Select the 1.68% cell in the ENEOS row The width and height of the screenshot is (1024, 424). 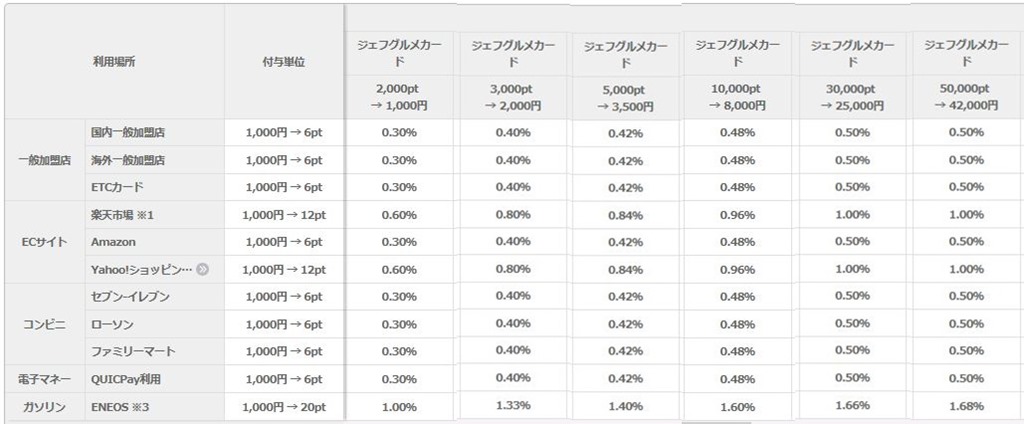click(967, 406)
